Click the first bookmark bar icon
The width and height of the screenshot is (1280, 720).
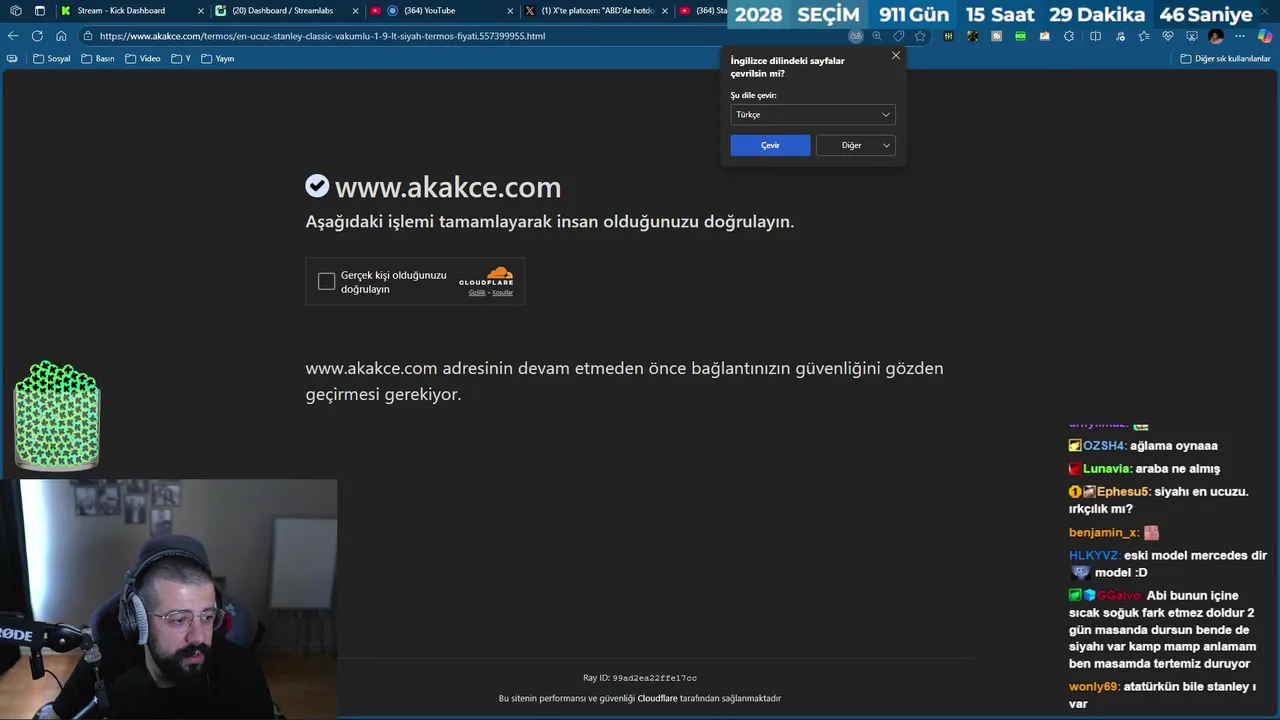coord(12,59)
